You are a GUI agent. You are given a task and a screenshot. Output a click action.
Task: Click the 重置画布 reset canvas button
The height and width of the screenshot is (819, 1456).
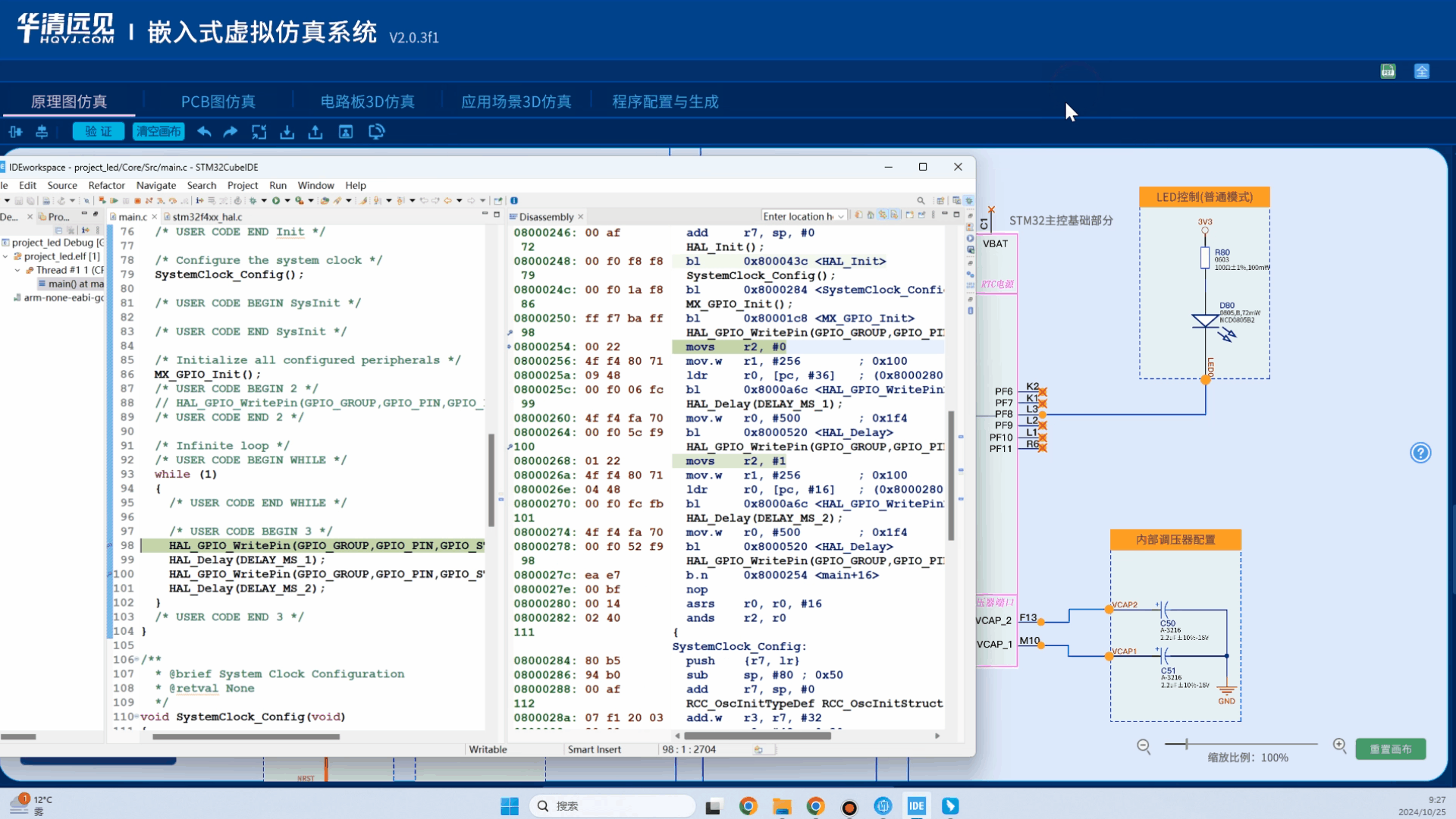1390,749
